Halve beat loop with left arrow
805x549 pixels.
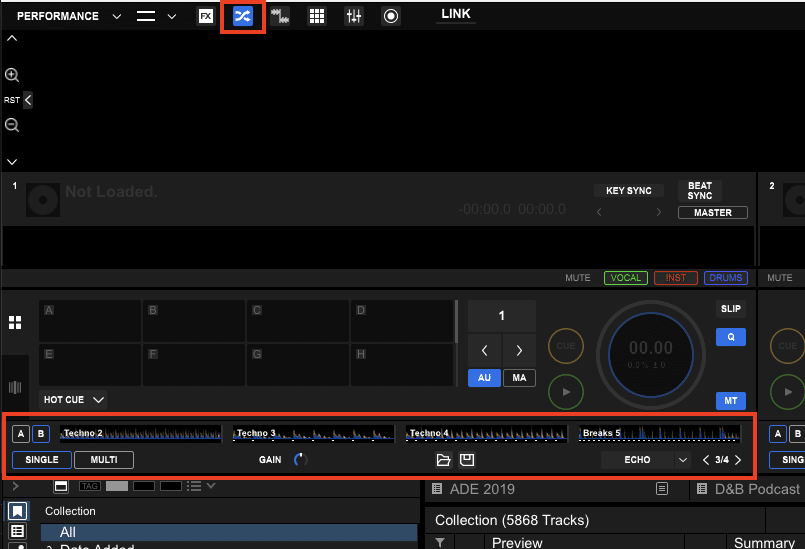pyautogui.click(x=485, y=350)
